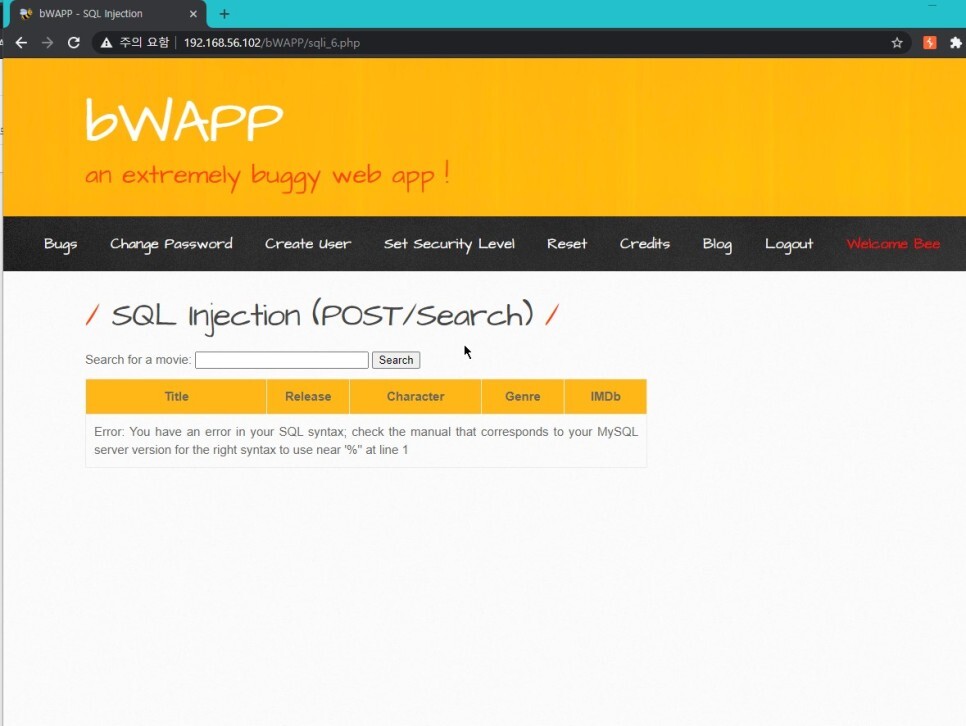
Task: Click the Character column header
Action: pos(415,396)
